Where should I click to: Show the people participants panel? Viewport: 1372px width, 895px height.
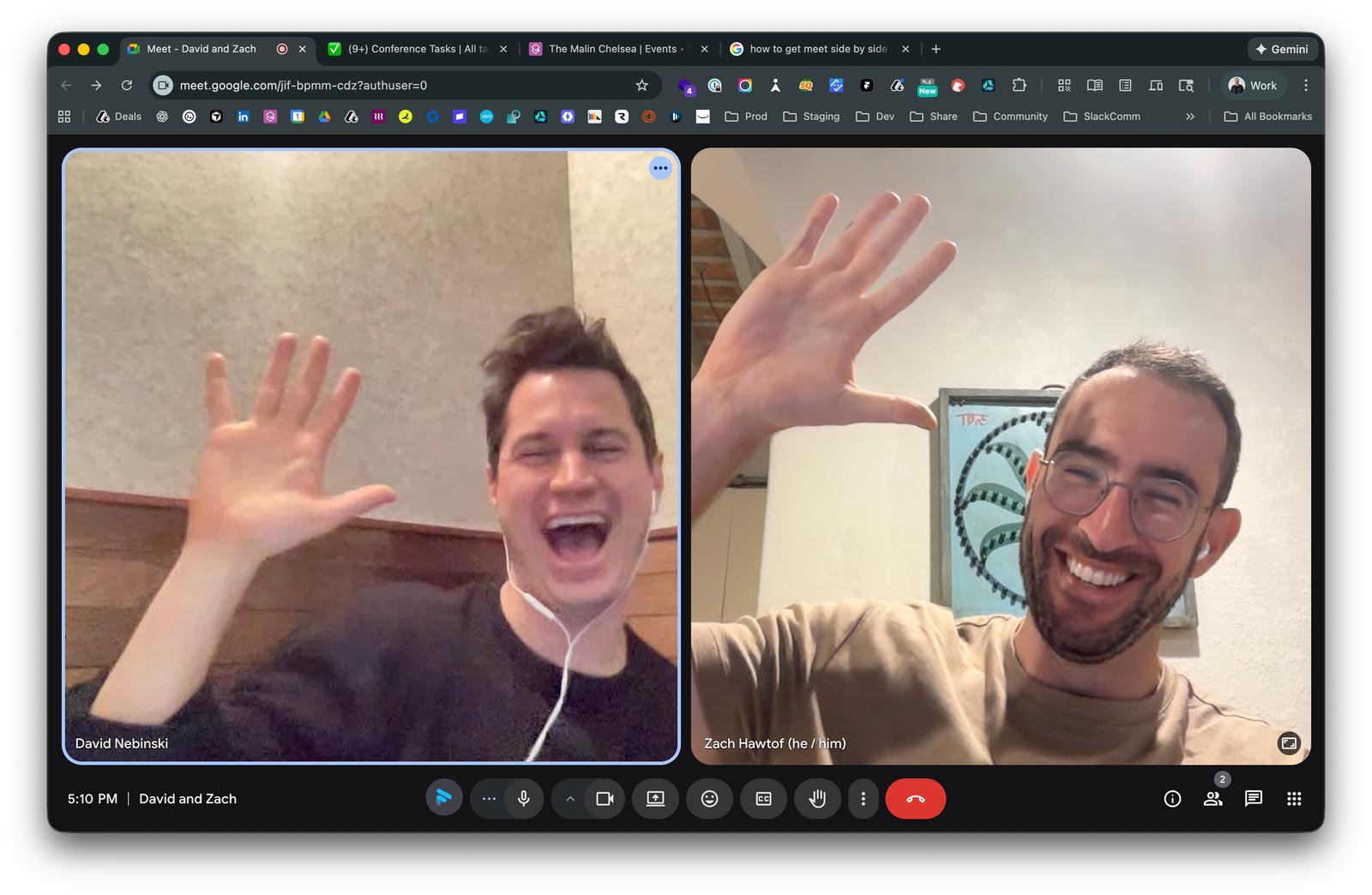tap(1213, 799)
